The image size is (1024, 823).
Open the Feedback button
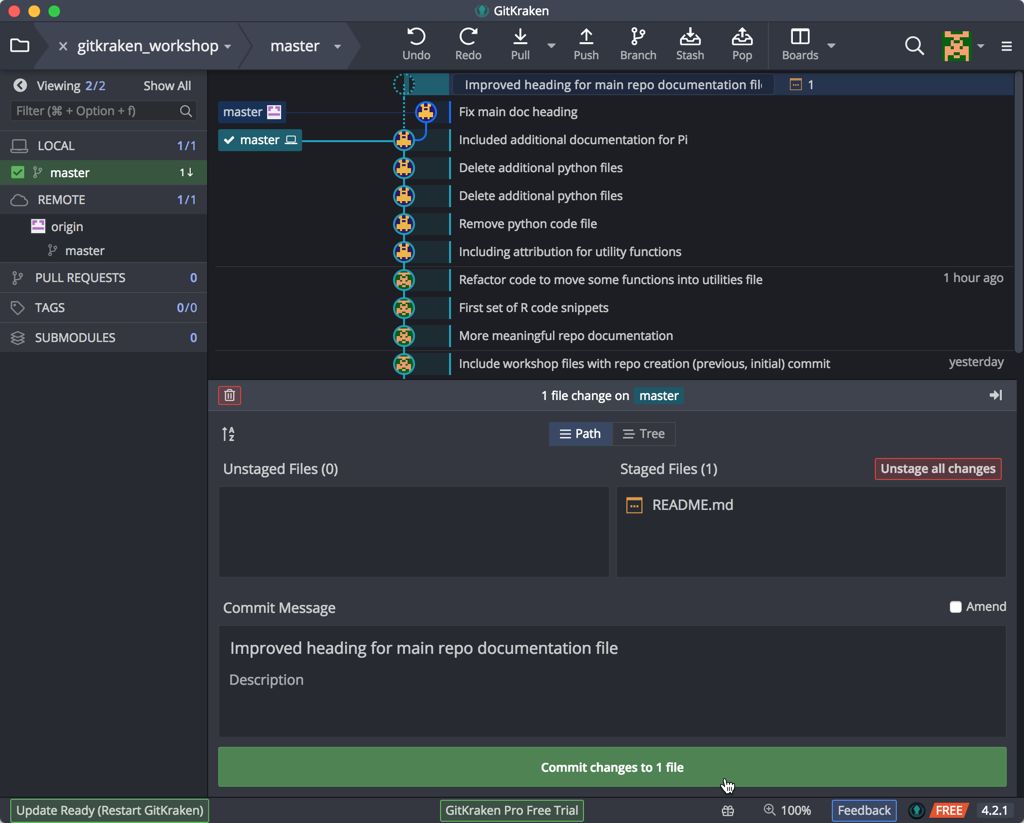[x=863, y=811]
